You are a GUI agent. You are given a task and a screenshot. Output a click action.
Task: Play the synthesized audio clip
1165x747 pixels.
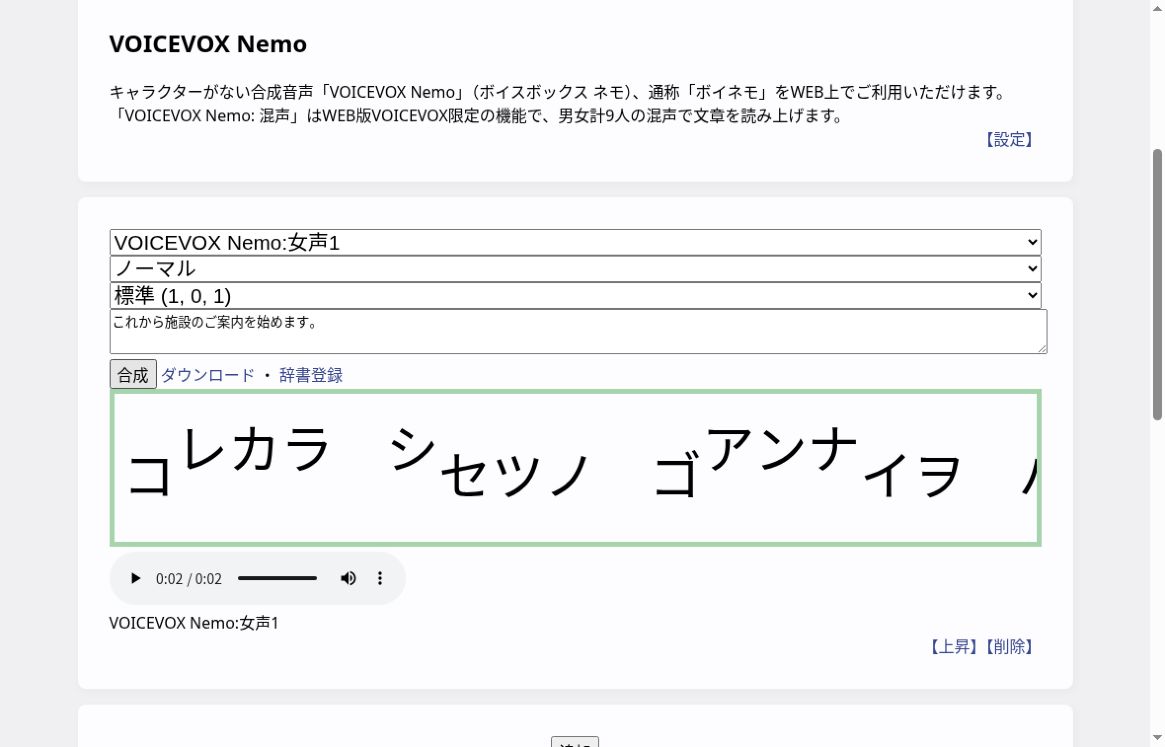tap(135, 578)
